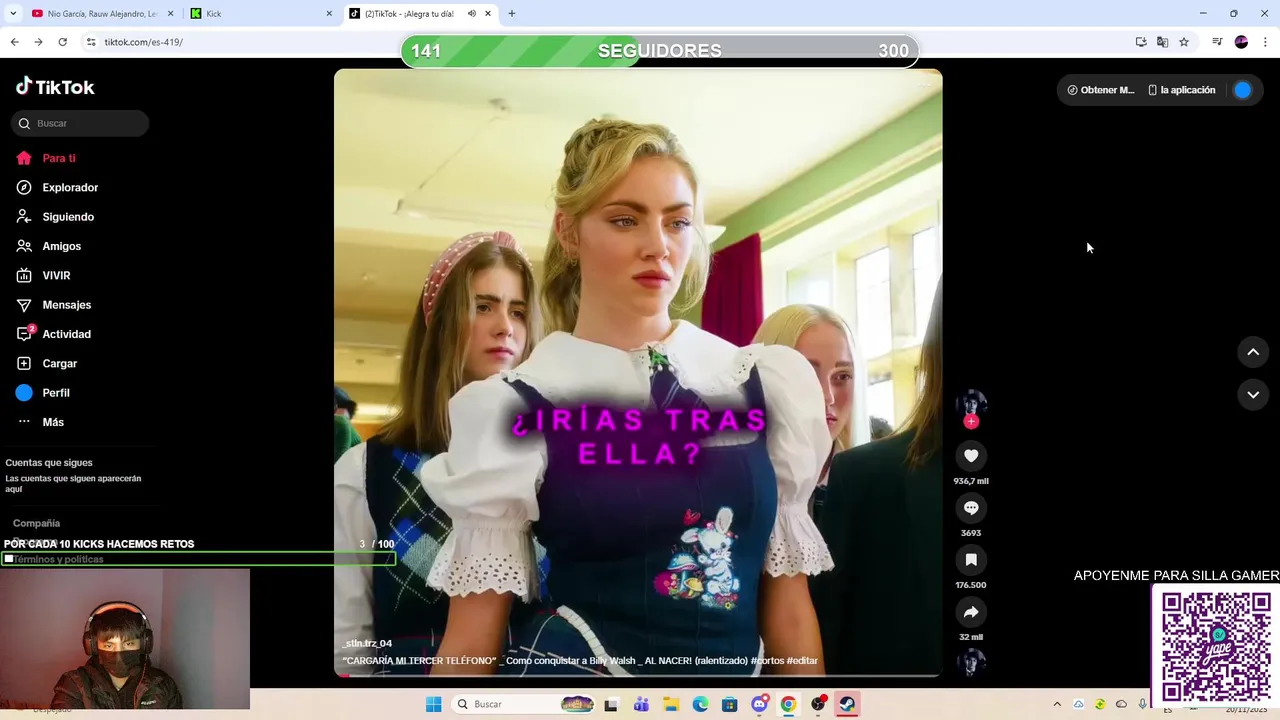Image resolution: width=1280 pixels, height=720 pixels.
Task: Open the Chrome three-dot menu
Action: (x=1265, y=42)
